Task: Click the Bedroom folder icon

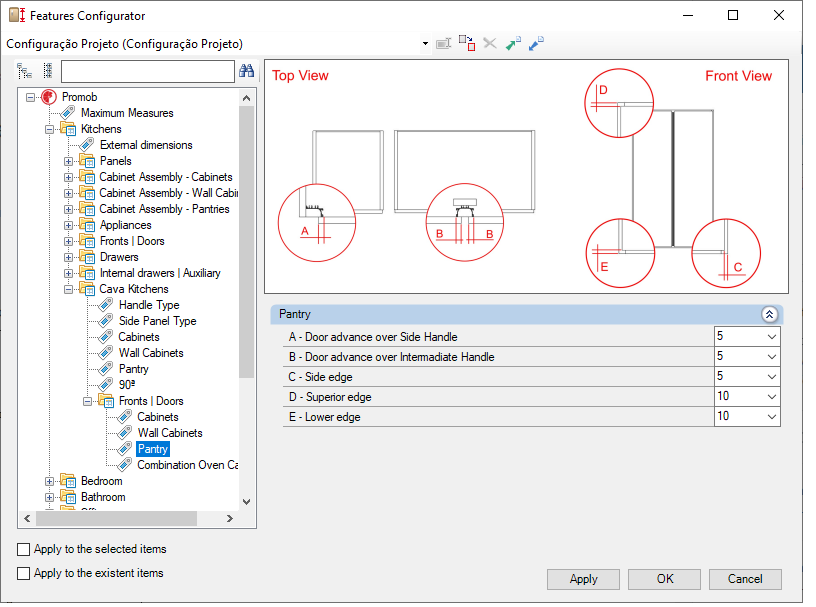Action: coord(68,481)
